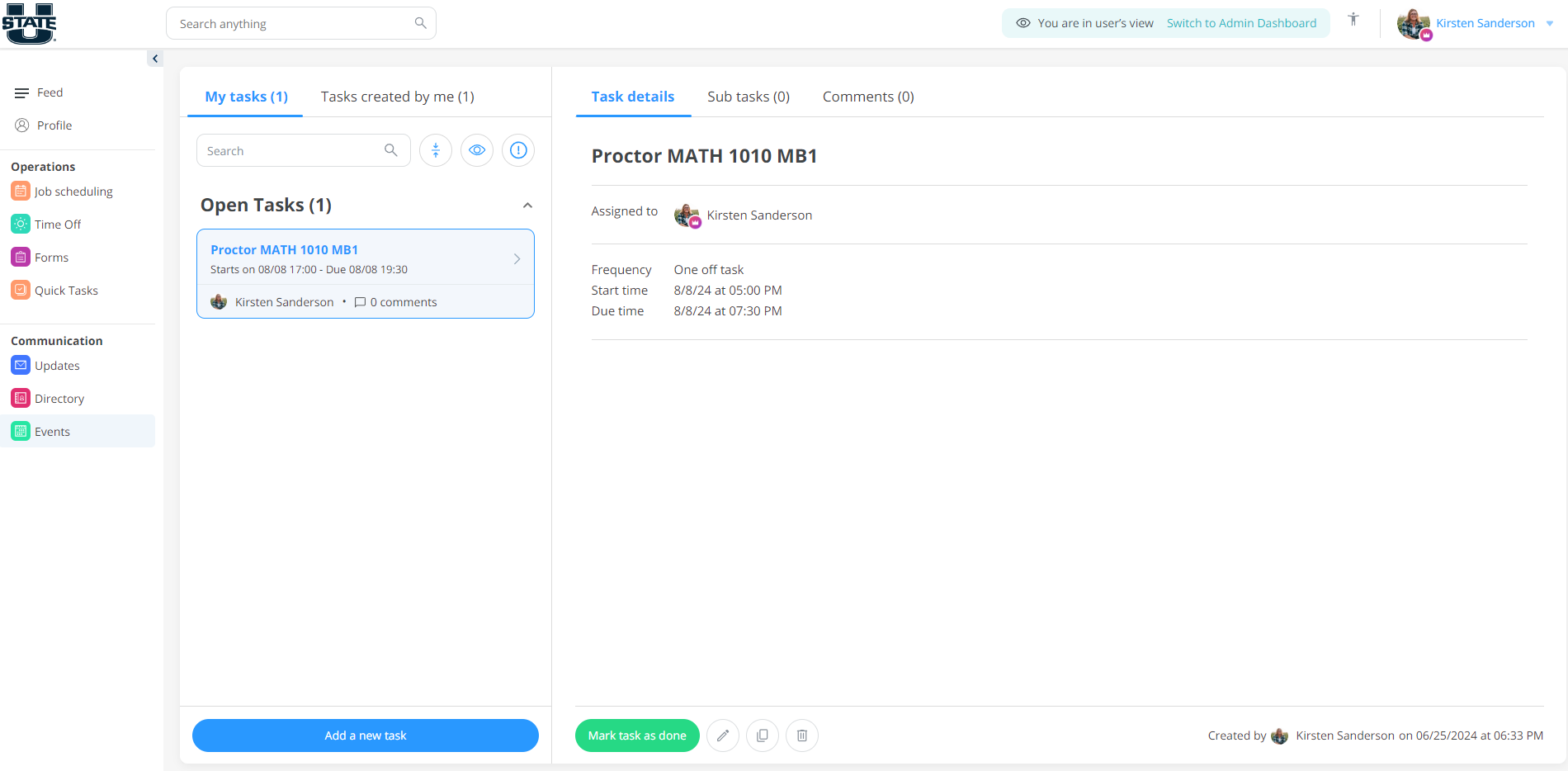Toggle the collapse sorting filter icon
The width and height of the screenshot is (1568, 771).
(436, 150)
